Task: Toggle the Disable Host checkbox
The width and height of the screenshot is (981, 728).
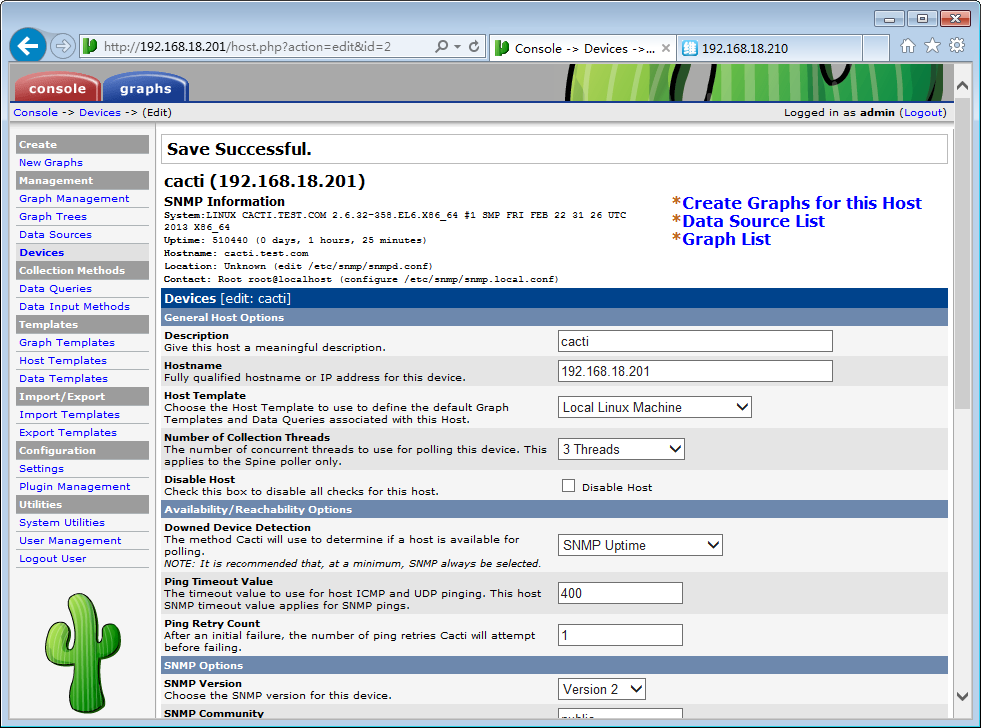Action: point(568,486)
